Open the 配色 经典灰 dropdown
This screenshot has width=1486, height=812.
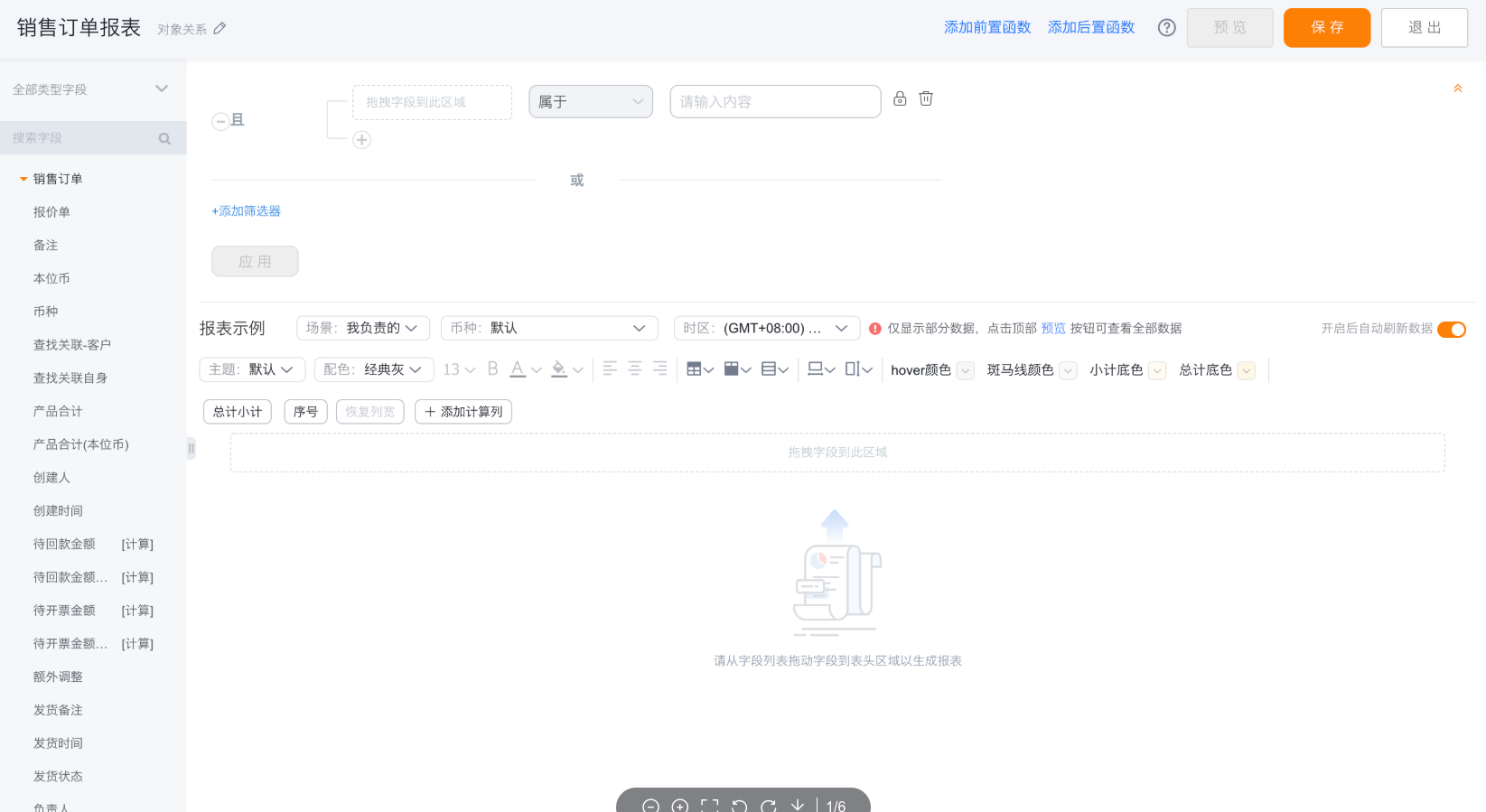click(374, 369)
